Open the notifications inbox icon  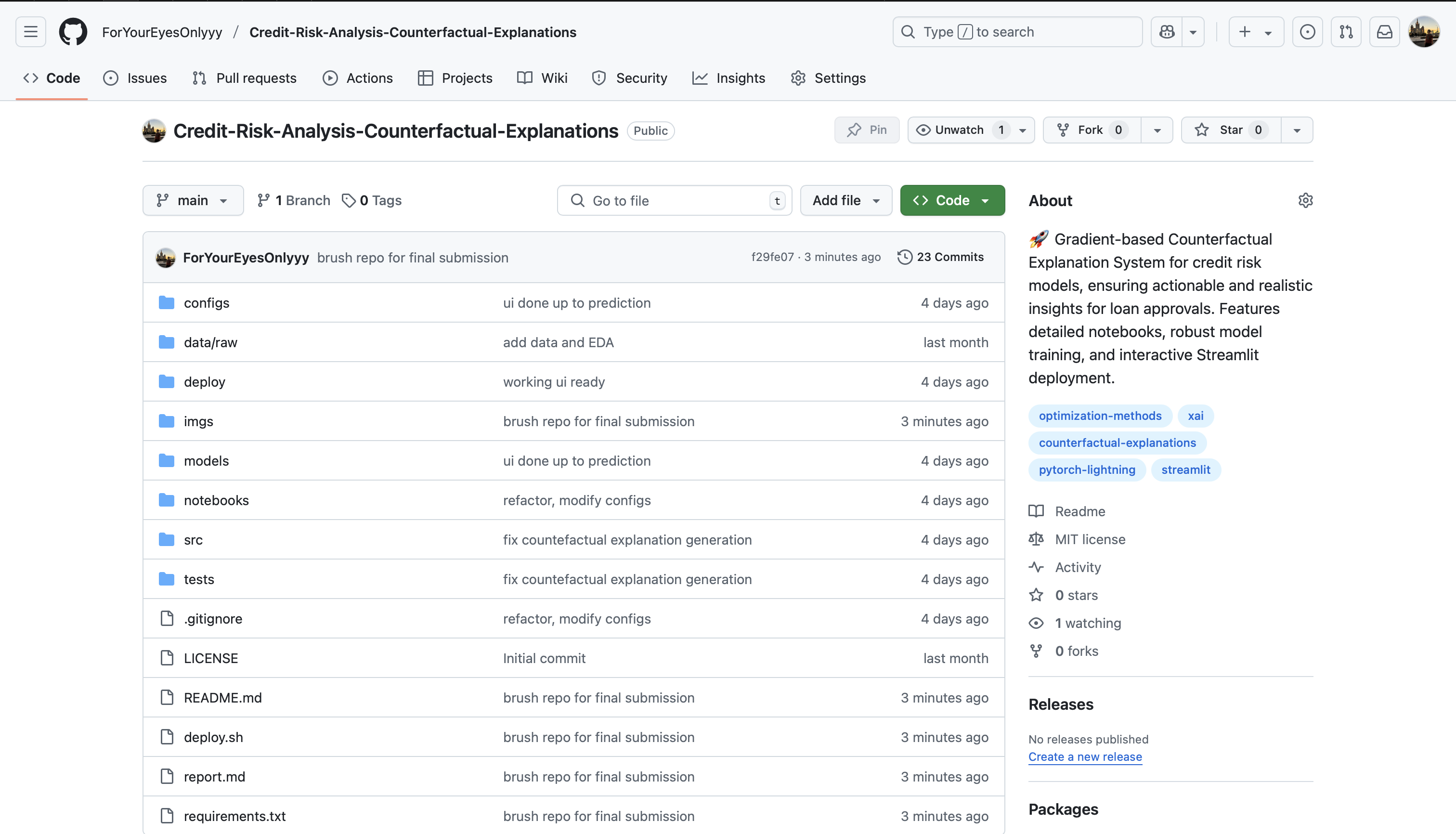tap(1384, 32)
